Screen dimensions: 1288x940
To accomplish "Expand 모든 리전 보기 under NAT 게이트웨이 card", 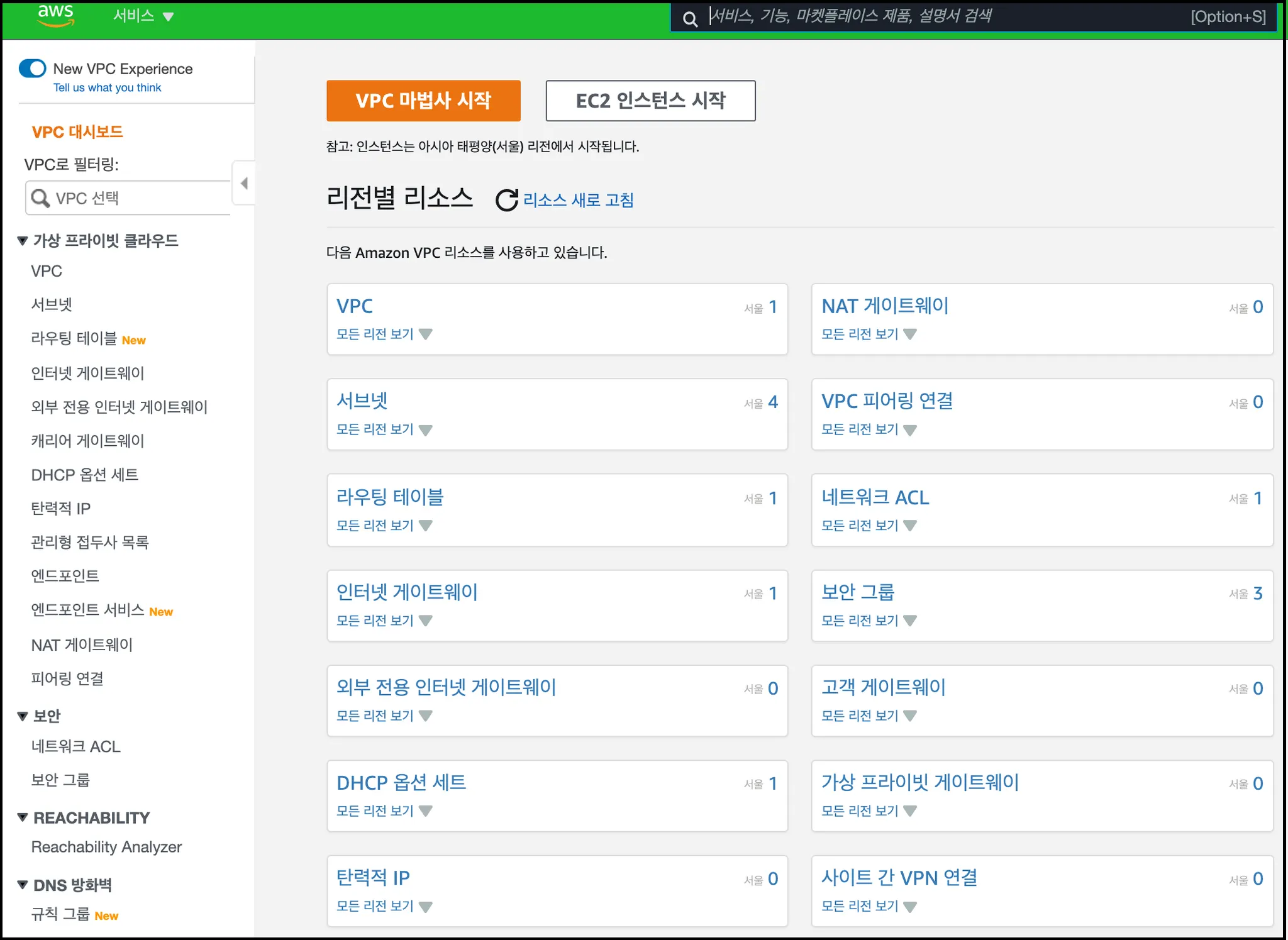I will click(x=869, y=334).
